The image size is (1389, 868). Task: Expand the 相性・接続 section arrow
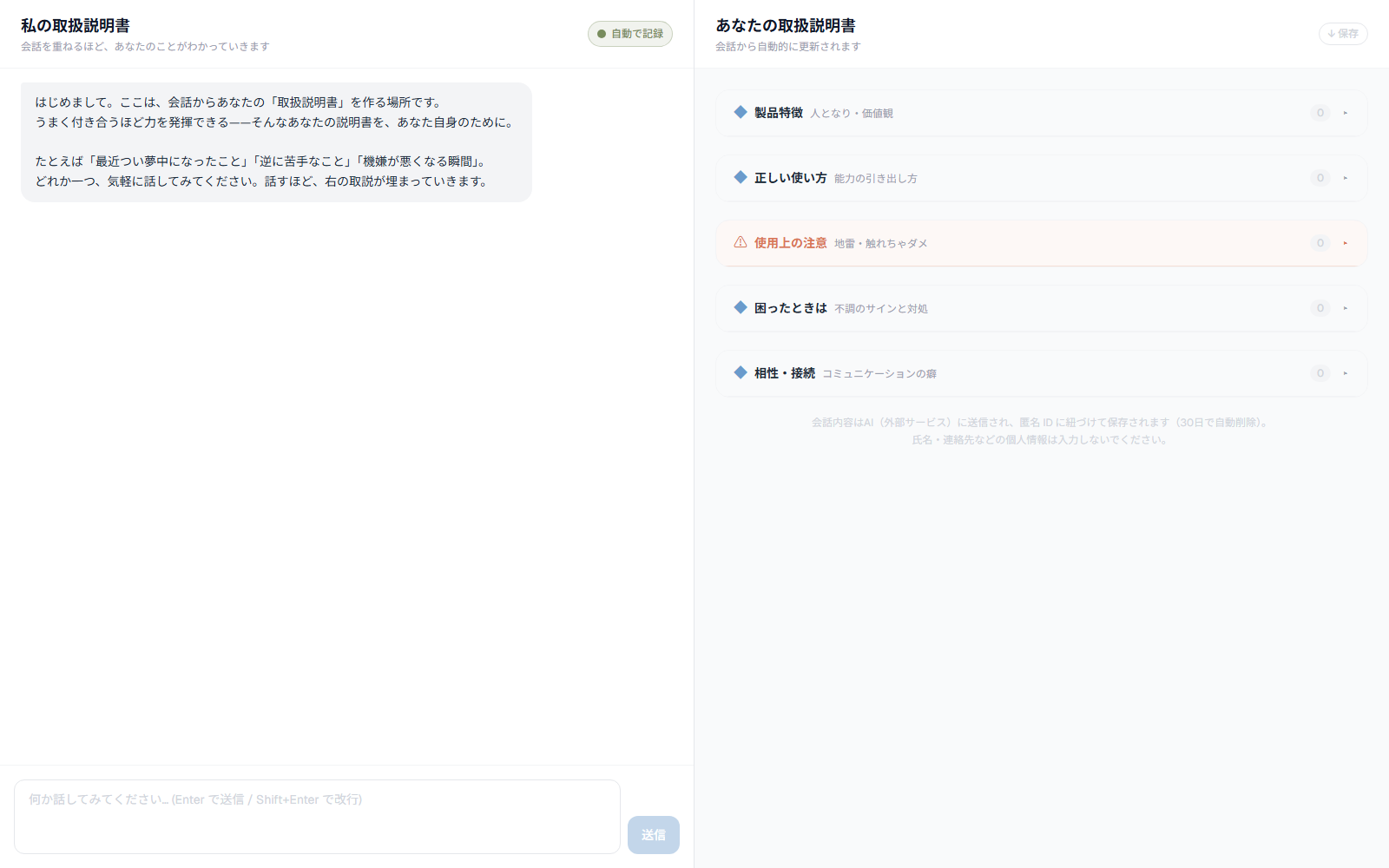[1346, 373]
